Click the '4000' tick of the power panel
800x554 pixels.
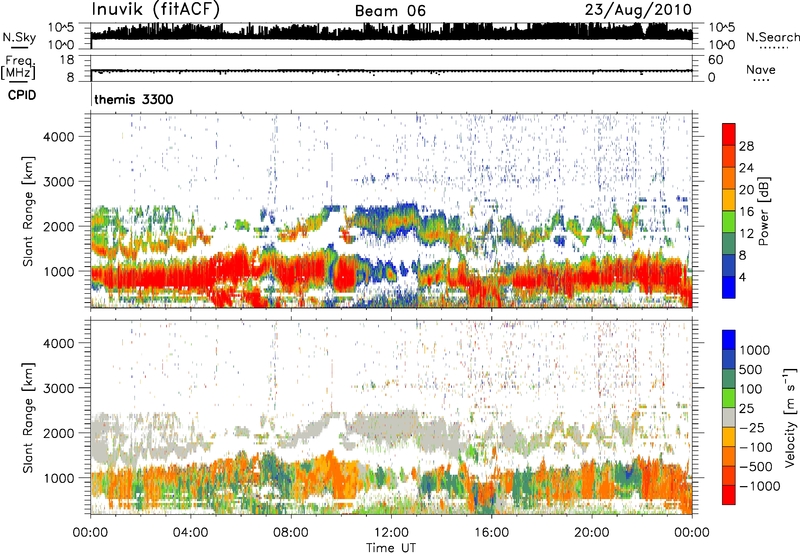pos(59,137)
